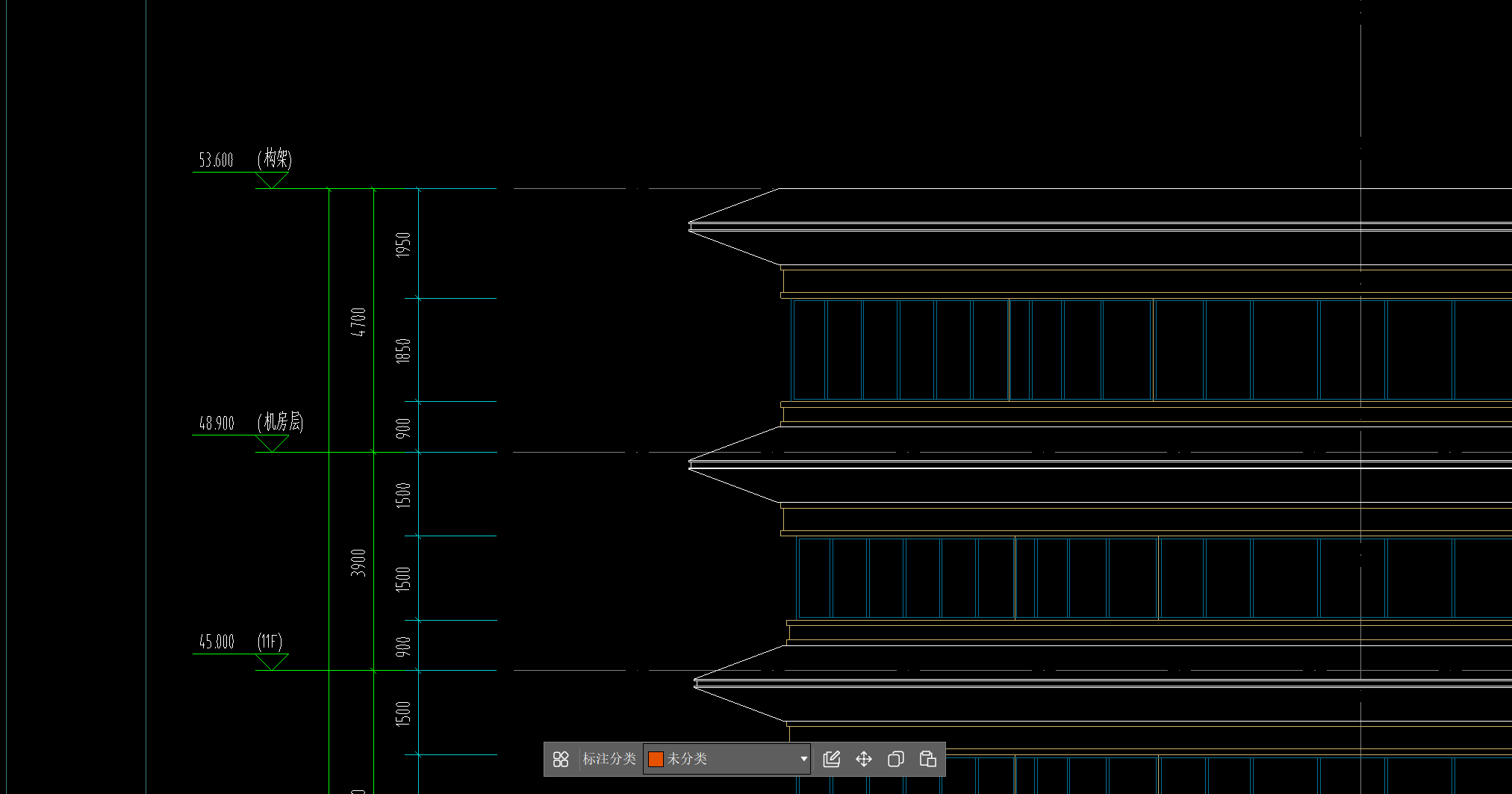Click the paste clipboard icon
Viewport: 1512px width, 794px height.
pyautogui.click(x=928, y=759)
